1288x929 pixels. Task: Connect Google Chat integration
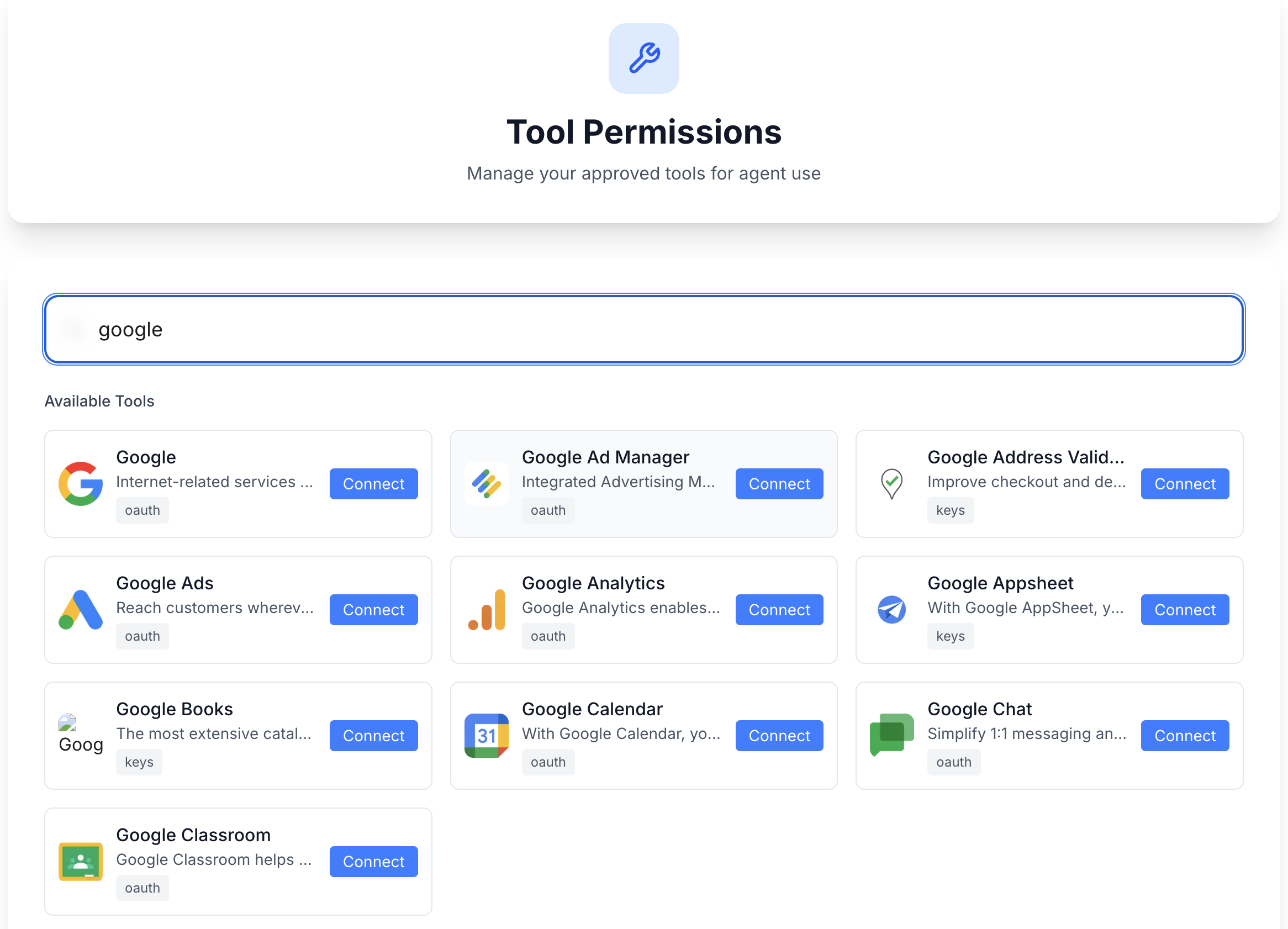pos(1185,736)
